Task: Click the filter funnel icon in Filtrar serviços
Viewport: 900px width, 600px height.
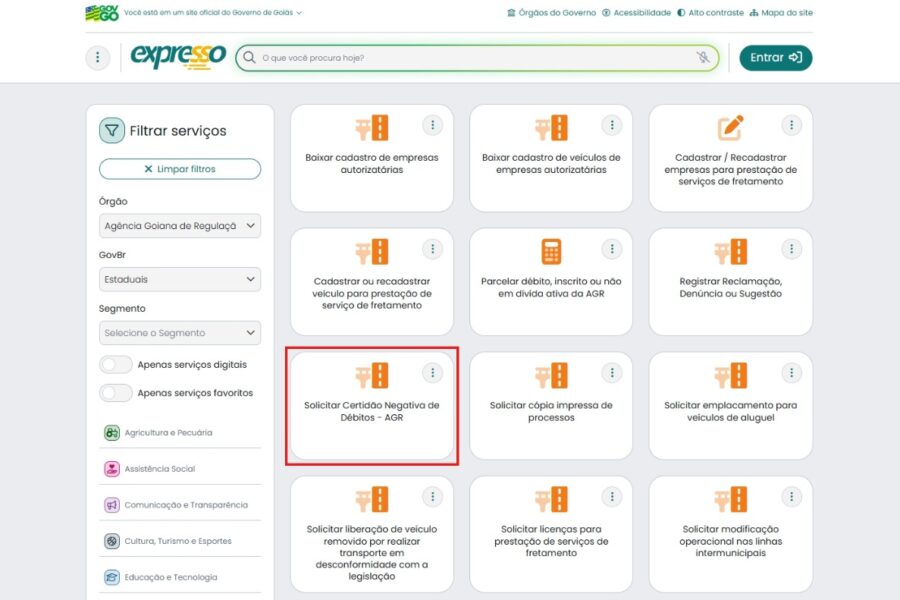Action: pyautogui.click(x=113, y=131)
